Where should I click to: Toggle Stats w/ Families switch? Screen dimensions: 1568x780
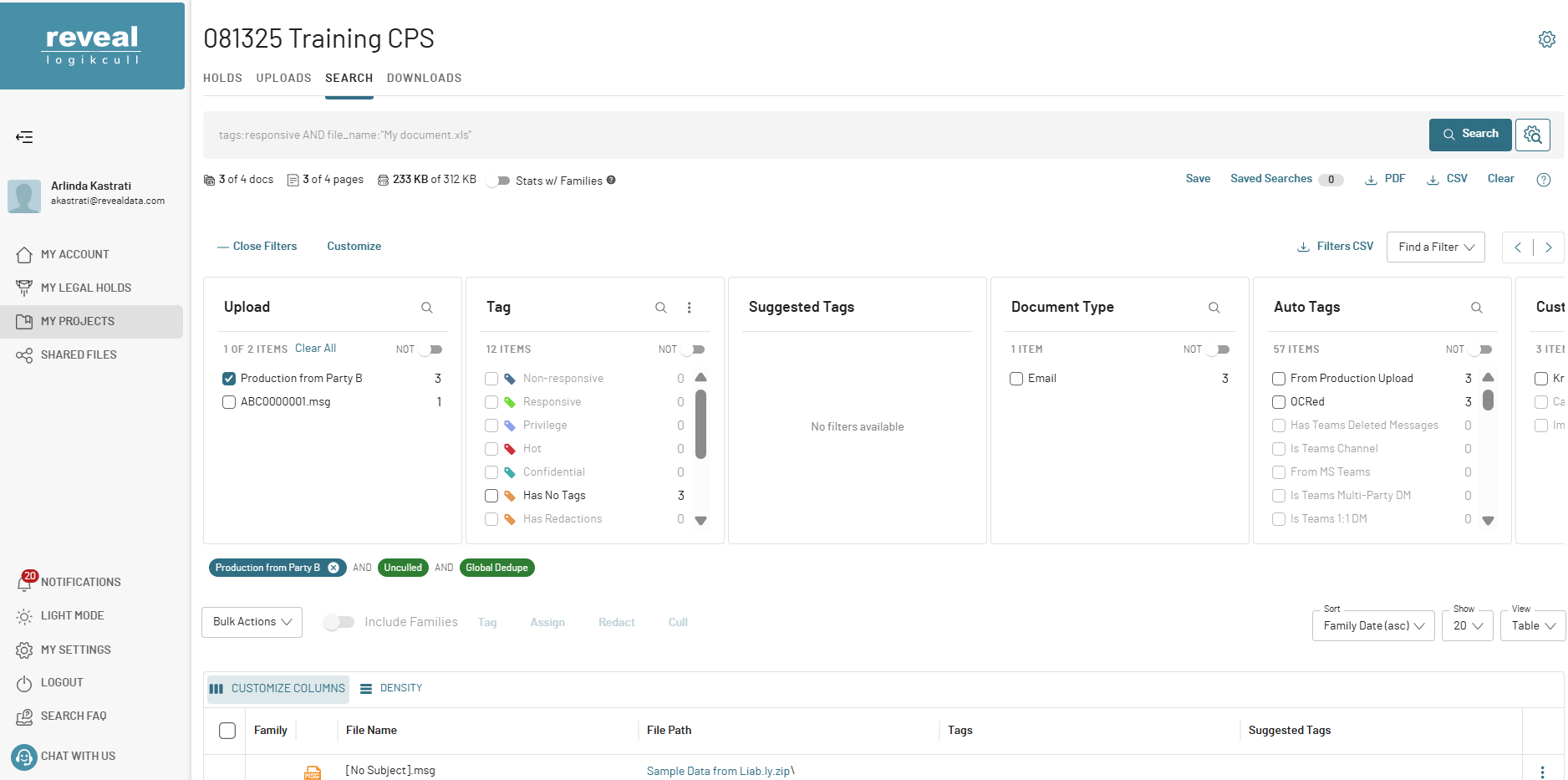(x=499, y=181)
